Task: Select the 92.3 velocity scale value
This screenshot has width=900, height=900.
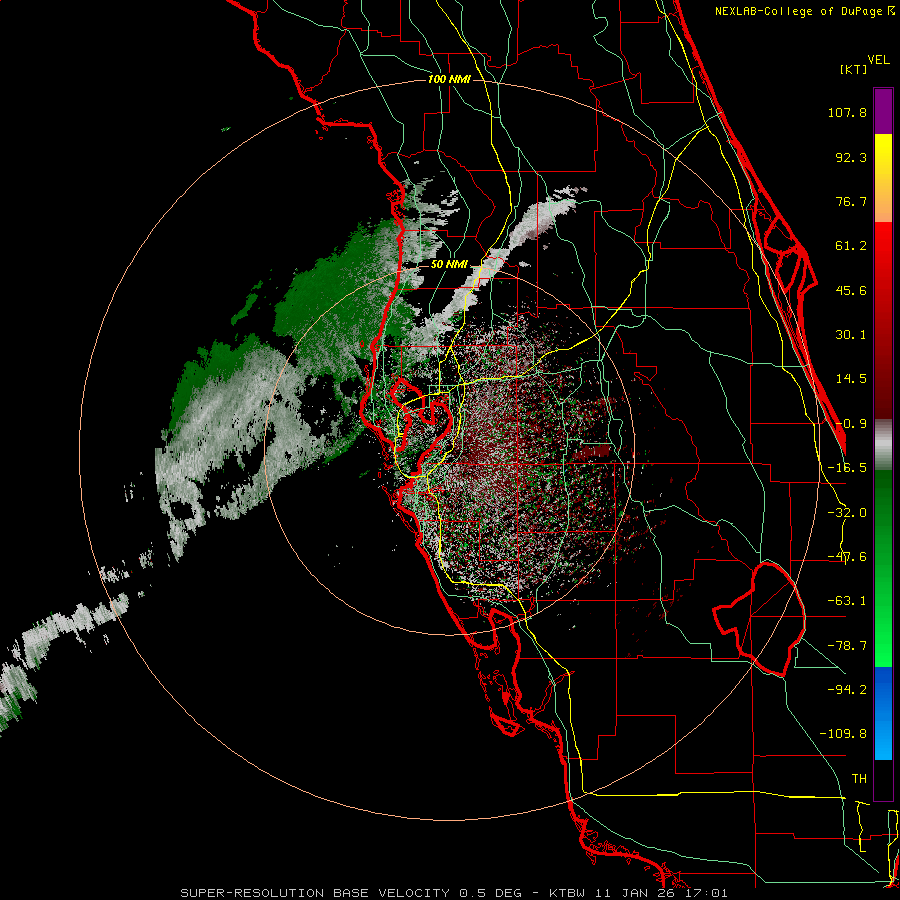Action: [x=851, y=157]
